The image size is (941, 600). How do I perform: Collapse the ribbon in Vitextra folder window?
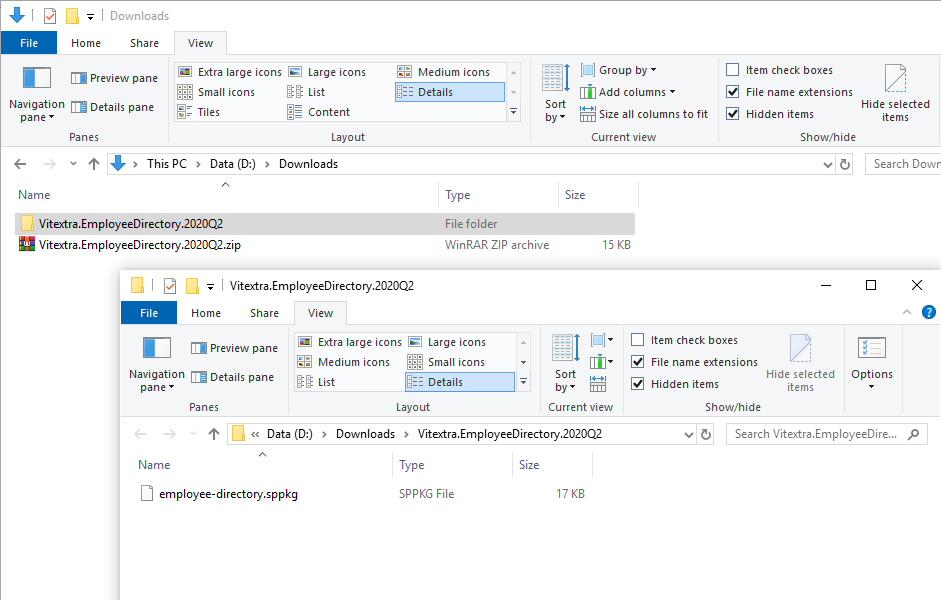click(x=907, y=312)
